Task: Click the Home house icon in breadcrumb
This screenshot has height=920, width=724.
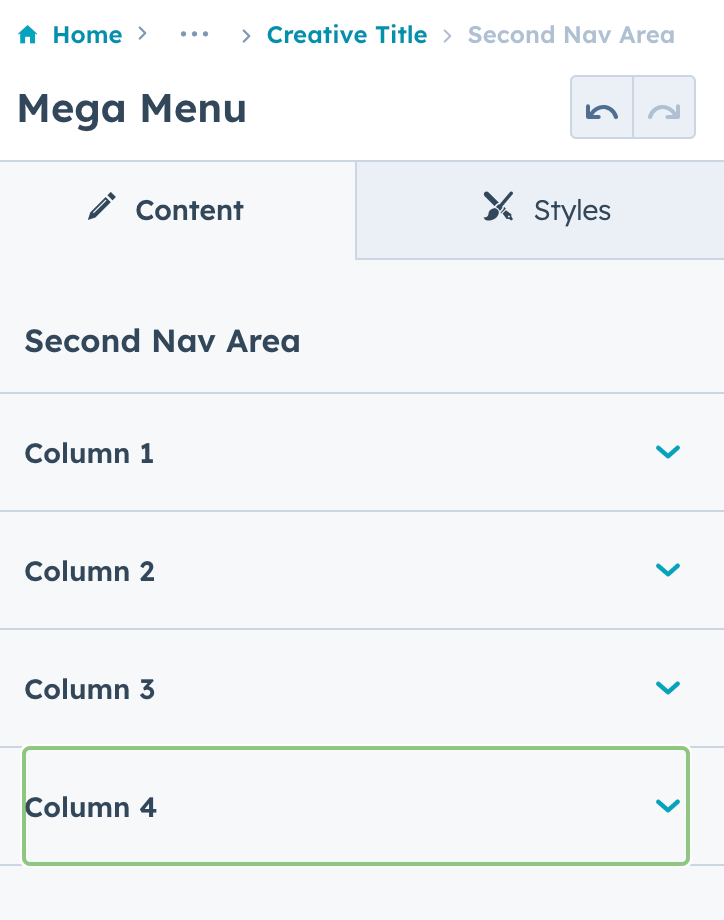Action: [28, 36]
